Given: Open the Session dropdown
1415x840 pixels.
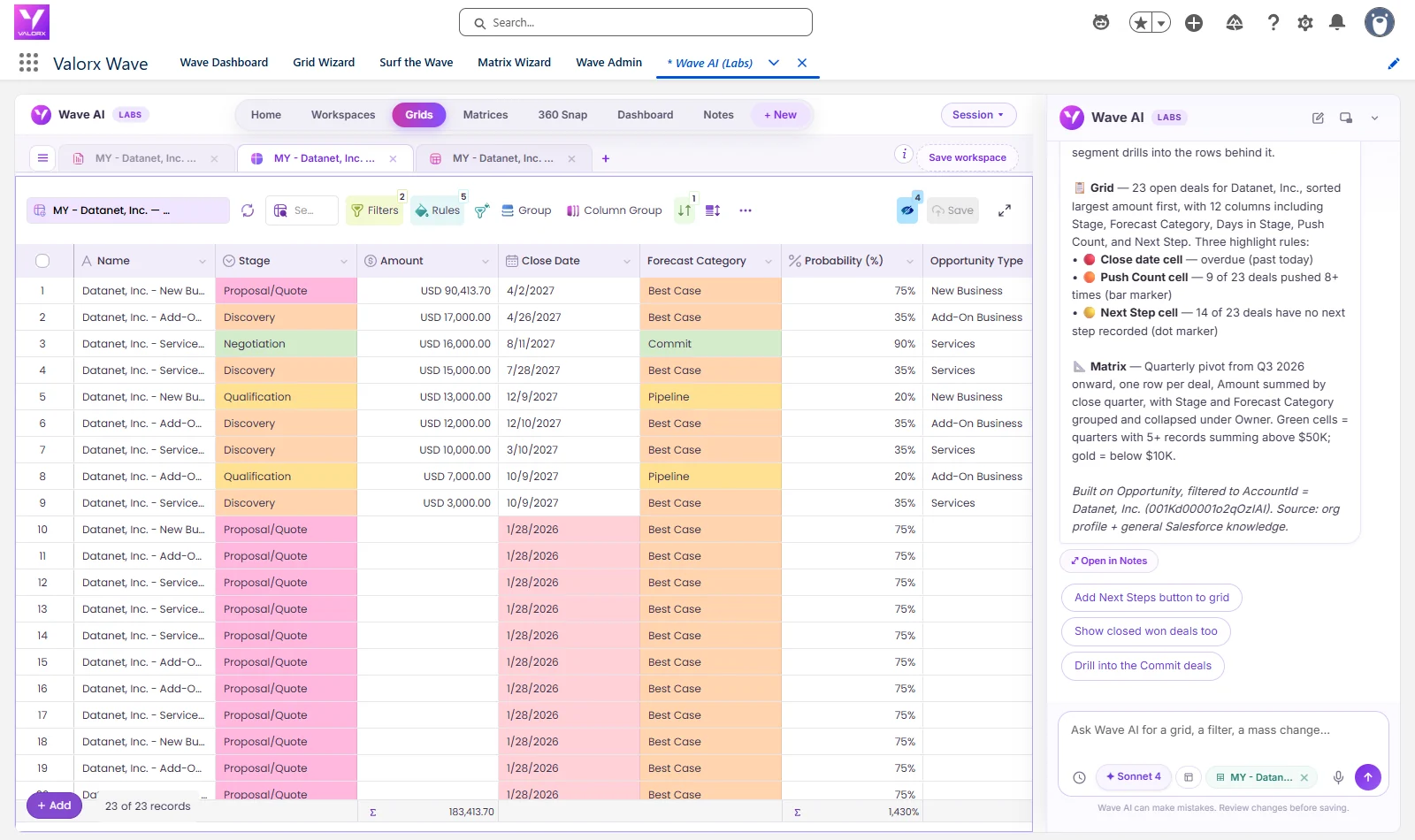Looking at the screenshot, I should click(978, 115).
